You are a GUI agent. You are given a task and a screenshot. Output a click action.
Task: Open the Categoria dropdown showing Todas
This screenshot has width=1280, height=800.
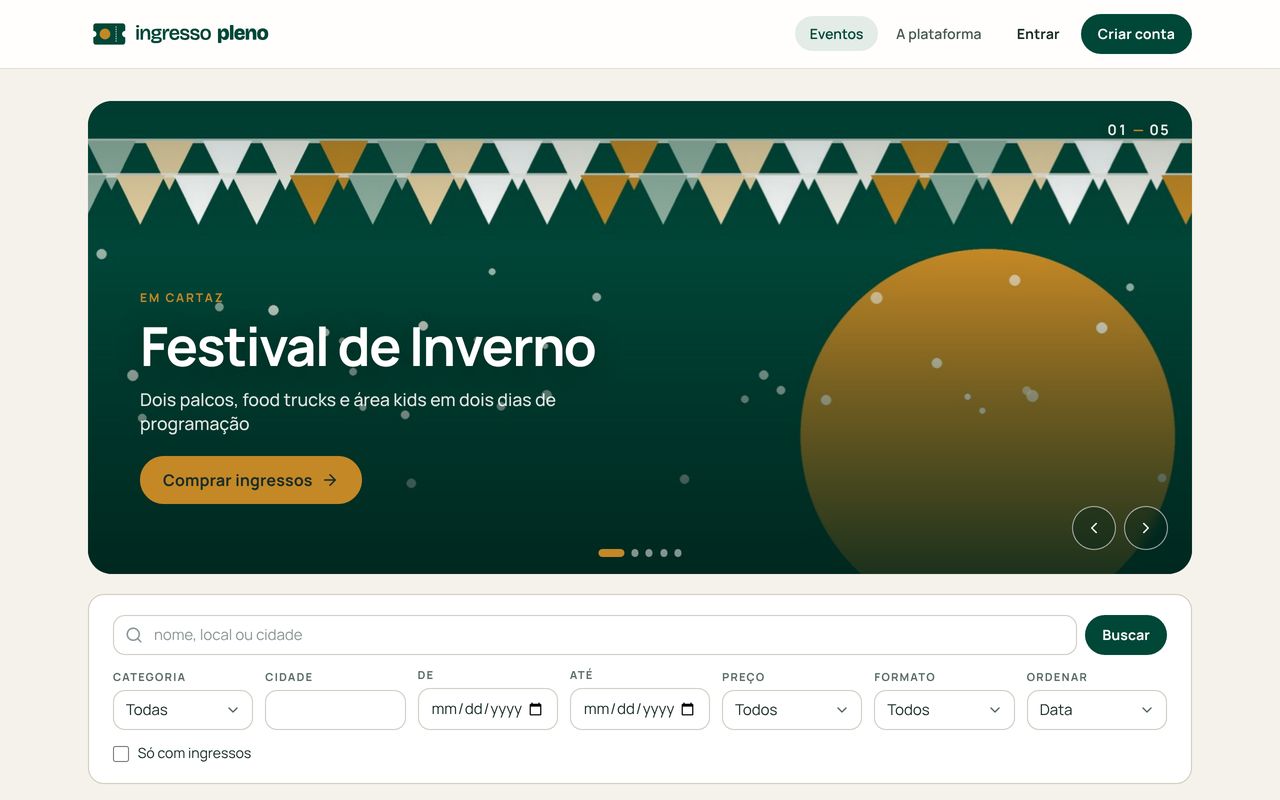point(183,710)
